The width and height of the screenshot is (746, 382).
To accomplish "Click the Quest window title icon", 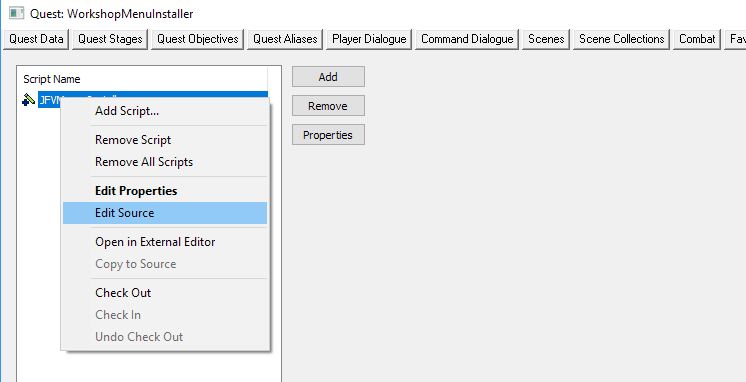I will pos(16,13).
